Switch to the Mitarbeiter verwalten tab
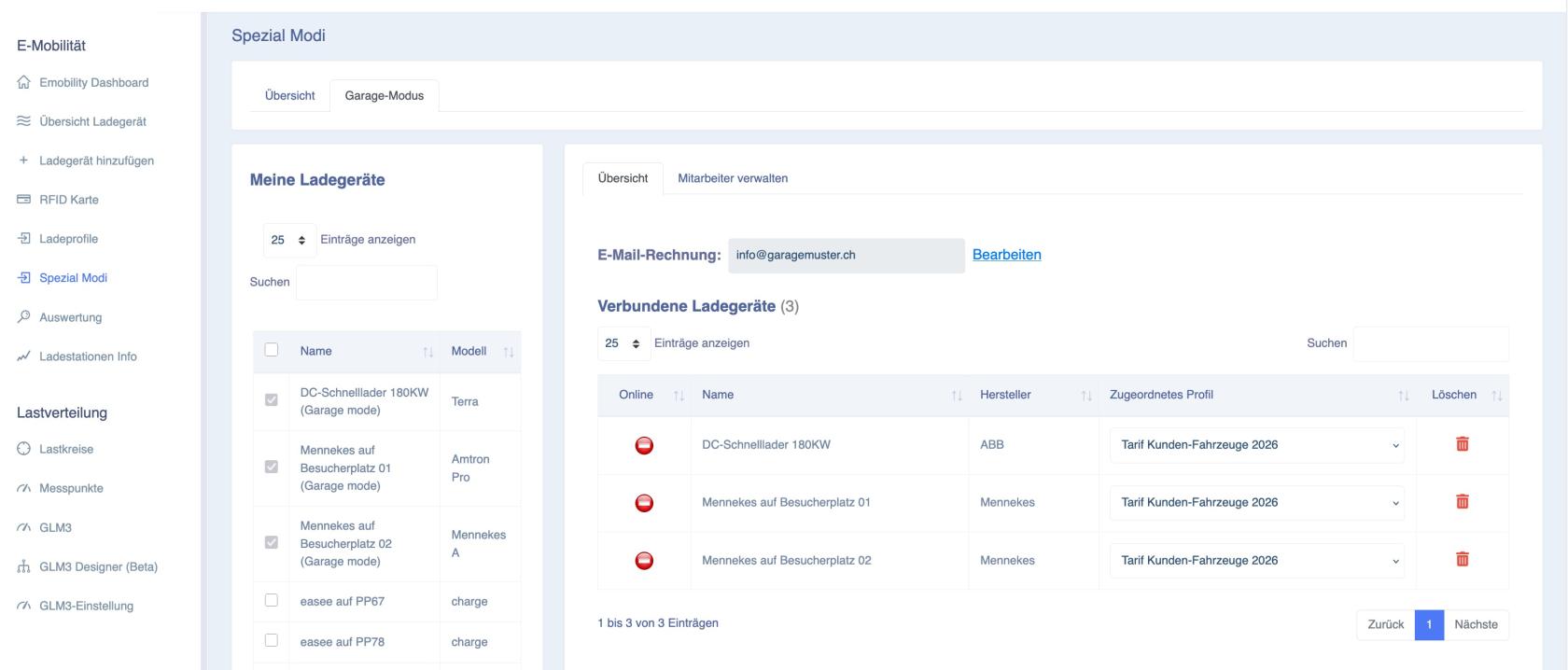The image size is (1568, 670). pyautogui.click(x=732, y=178)
